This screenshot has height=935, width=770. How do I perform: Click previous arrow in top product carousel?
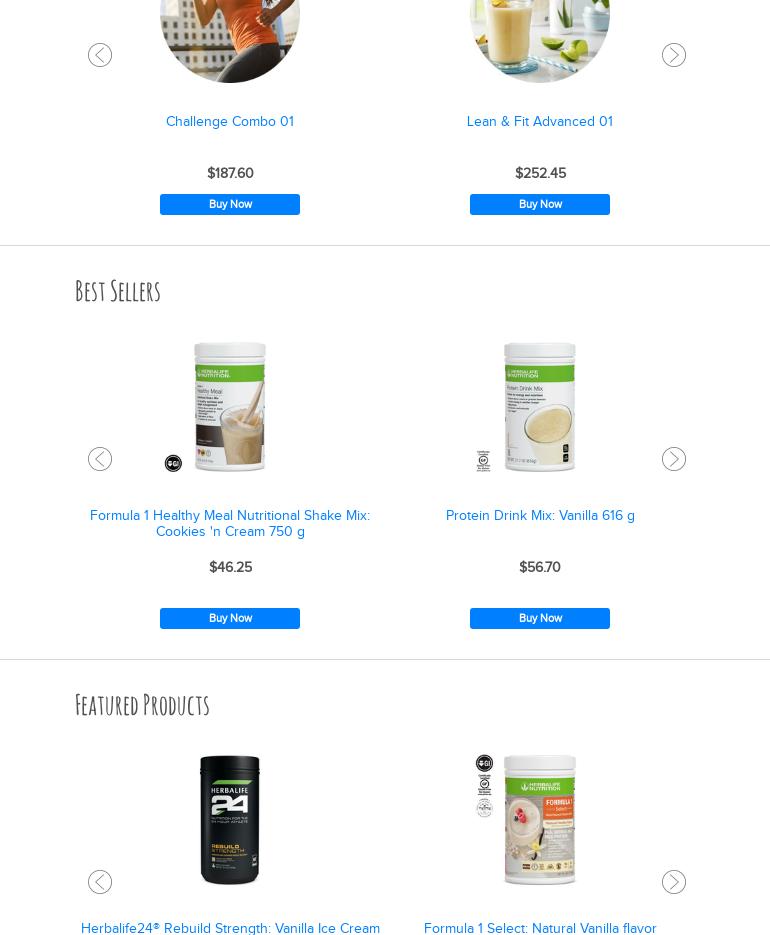[100, 55]
